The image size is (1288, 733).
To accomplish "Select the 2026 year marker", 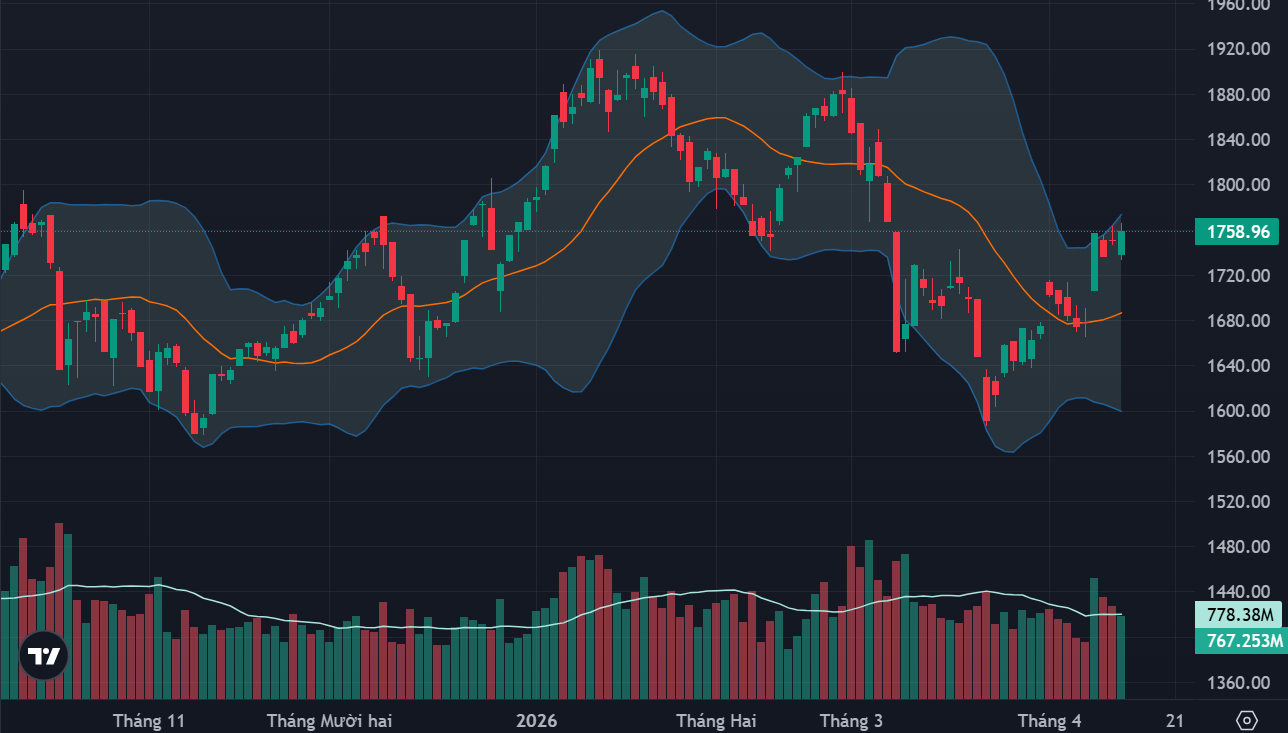I will pyautogui.click(x=536, y=721).
